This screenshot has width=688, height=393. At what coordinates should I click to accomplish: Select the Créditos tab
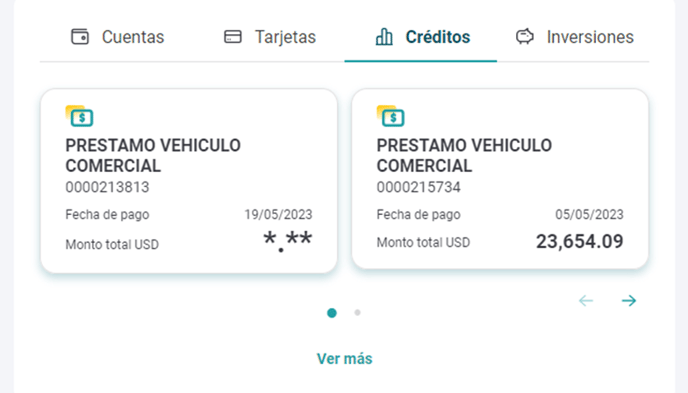[x=421, y=37]
